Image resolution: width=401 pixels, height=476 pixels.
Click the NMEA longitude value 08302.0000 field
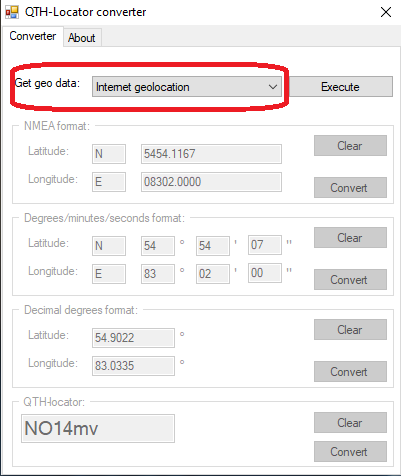[x=211, y=182]
